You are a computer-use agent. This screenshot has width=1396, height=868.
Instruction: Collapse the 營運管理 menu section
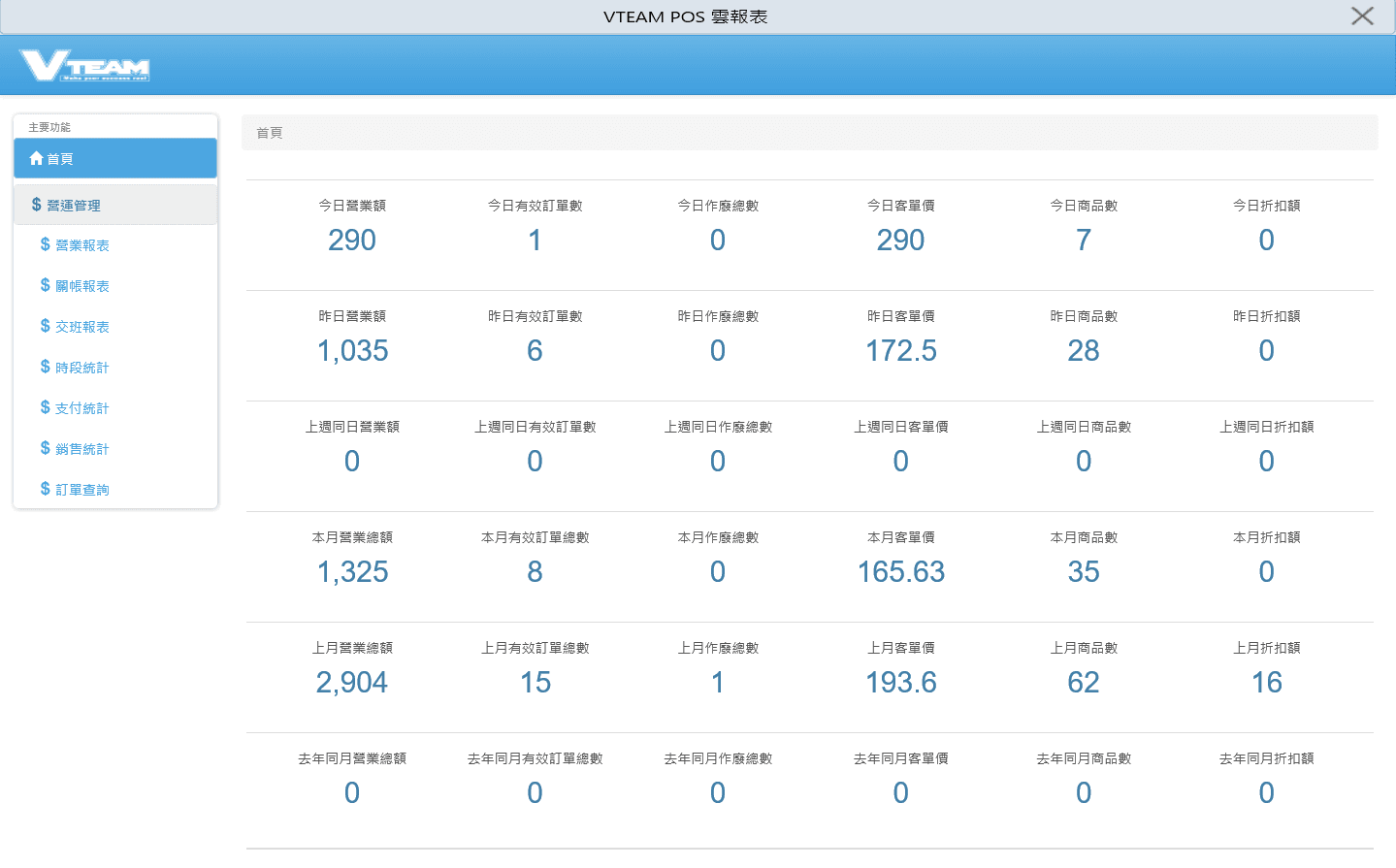click(74, 206)
